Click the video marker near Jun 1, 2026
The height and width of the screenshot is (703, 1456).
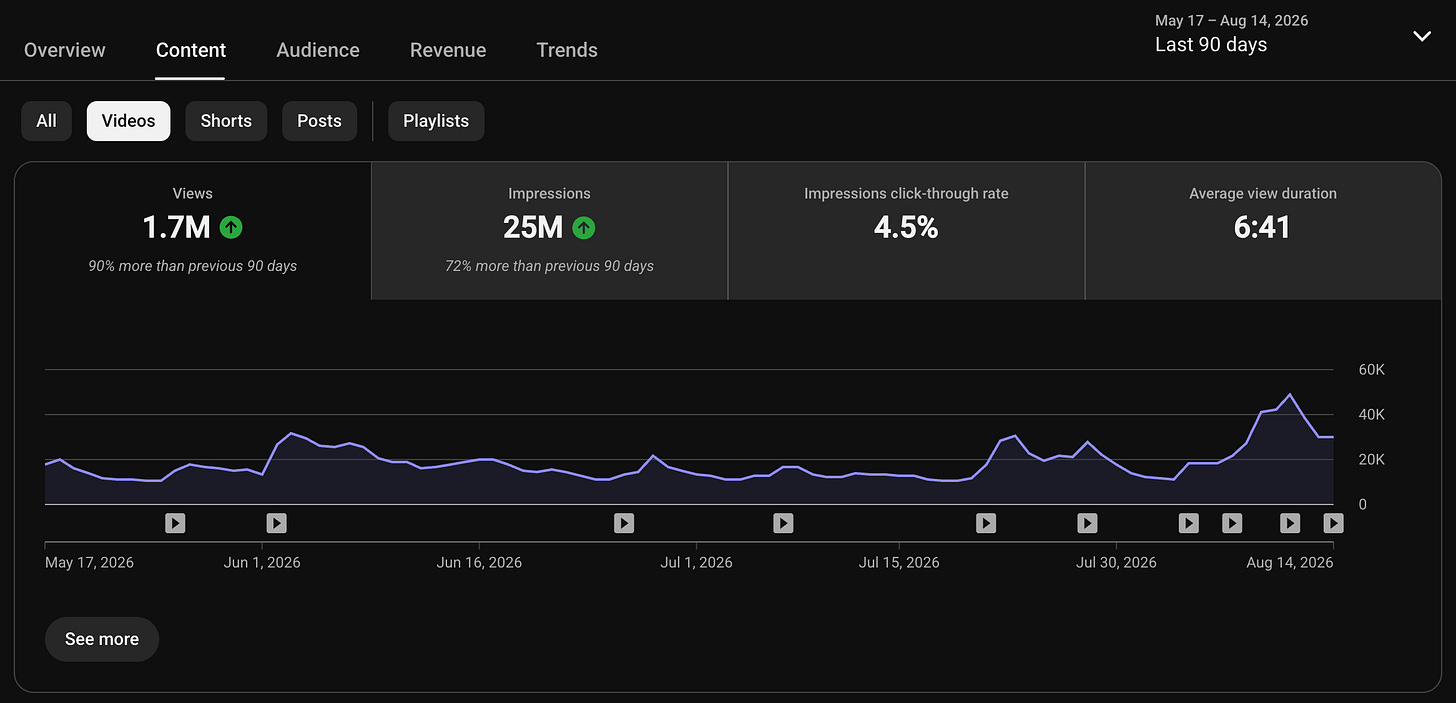[277, 522]
